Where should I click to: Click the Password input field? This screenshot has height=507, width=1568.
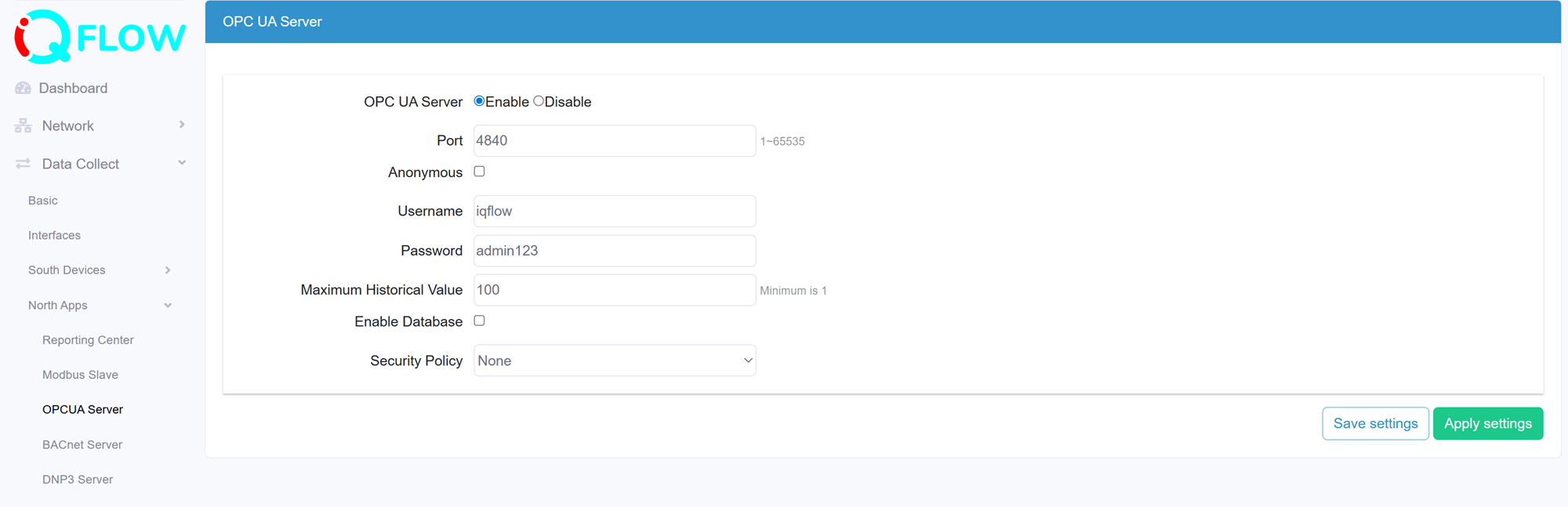(615, 251)
